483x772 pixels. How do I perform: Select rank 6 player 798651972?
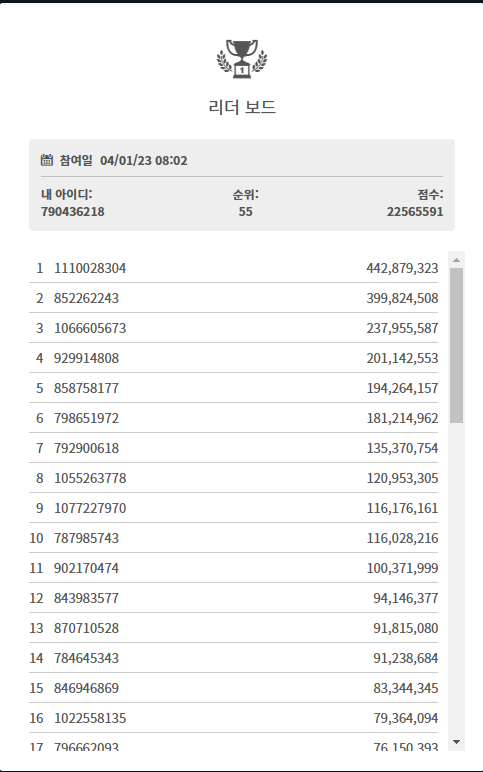click(87, 418)
